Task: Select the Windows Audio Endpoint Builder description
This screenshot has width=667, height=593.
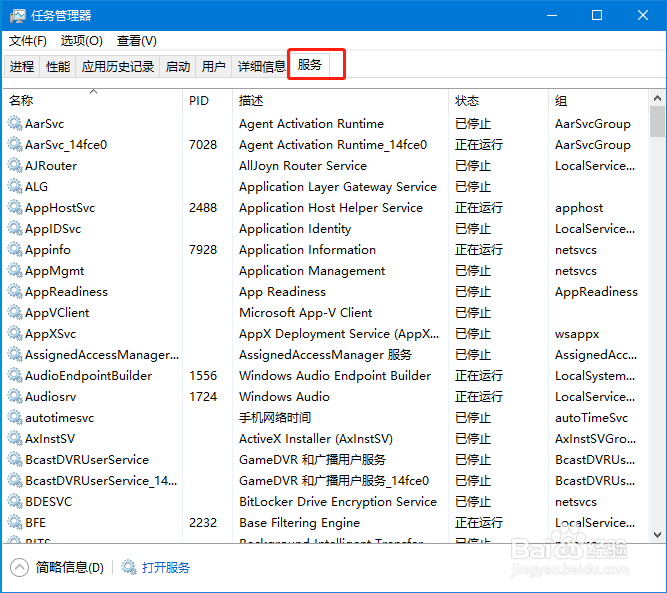Action: (x=335, y=376)
